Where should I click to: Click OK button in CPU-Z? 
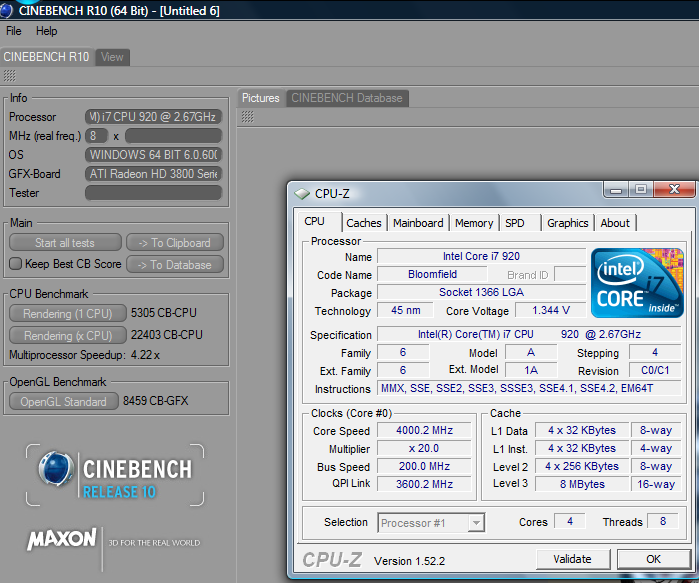pos(654,559)
